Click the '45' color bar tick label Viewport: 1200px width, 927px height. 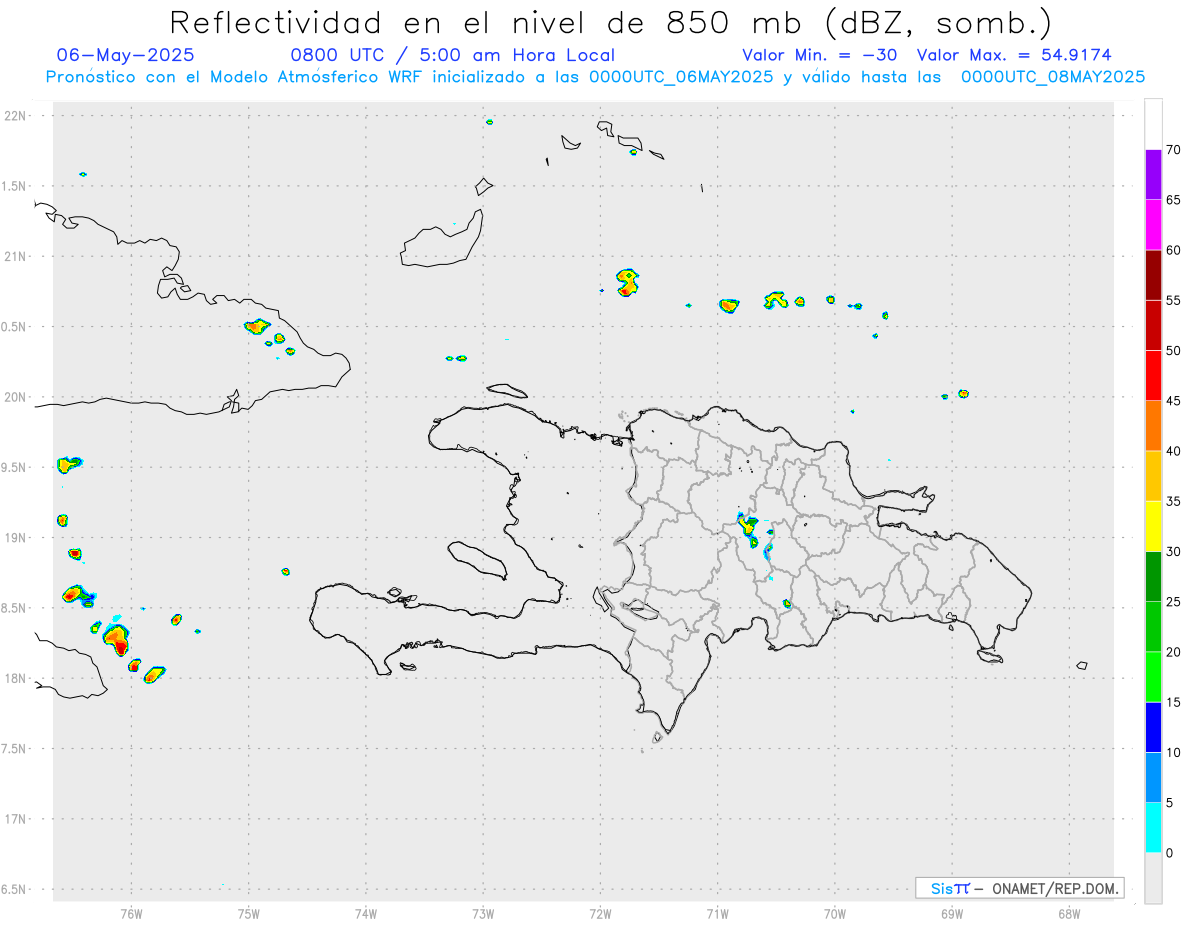(x=1173, y=401)
